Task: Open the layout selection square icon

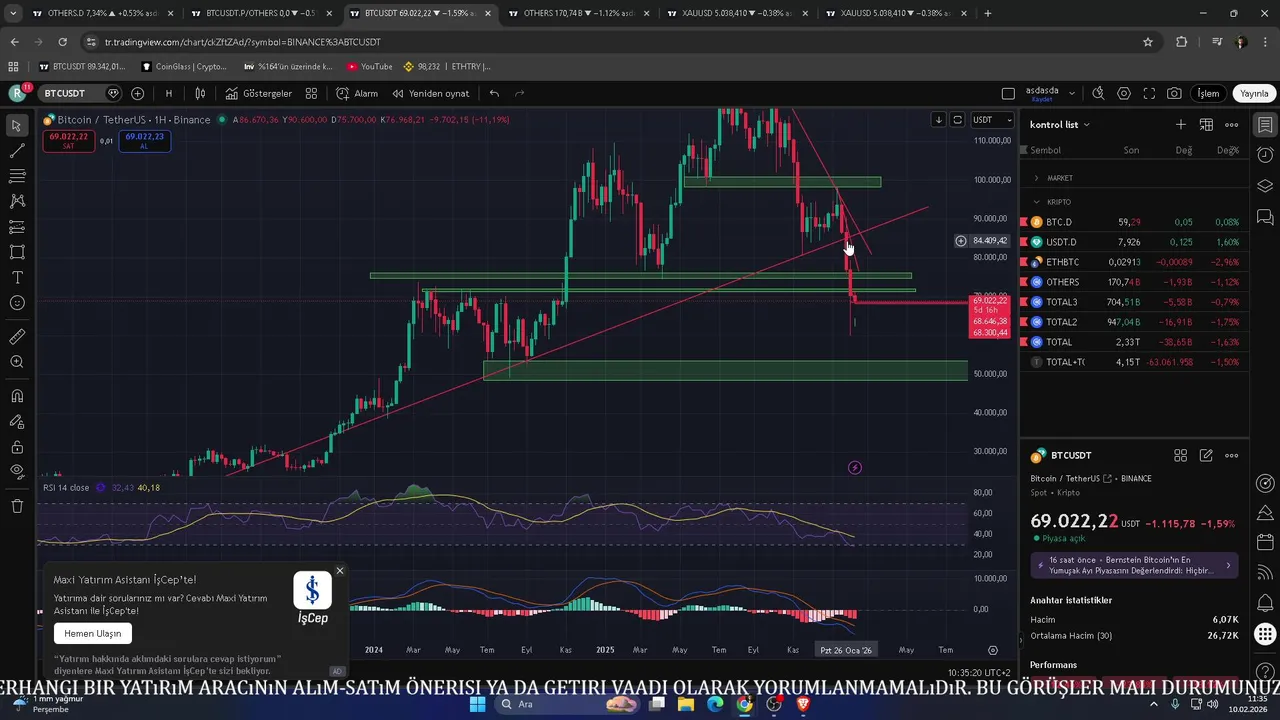Action: (x=1008, y=93)
